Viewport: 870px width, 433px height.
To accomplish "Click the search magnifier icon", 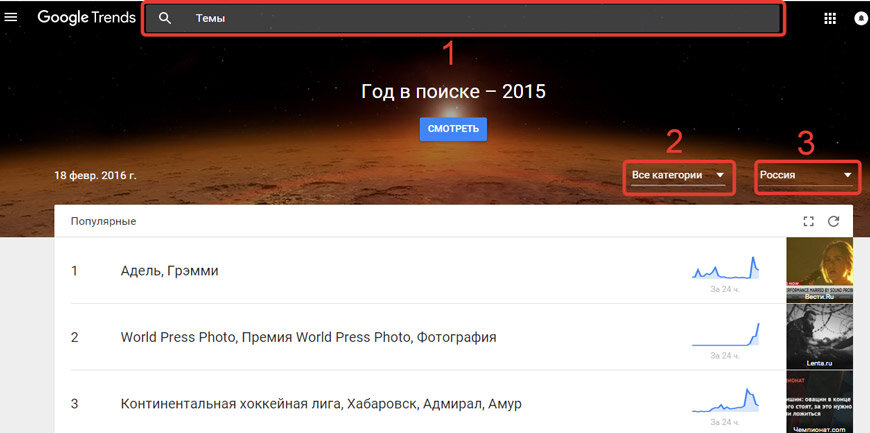I will pos(164,18).
